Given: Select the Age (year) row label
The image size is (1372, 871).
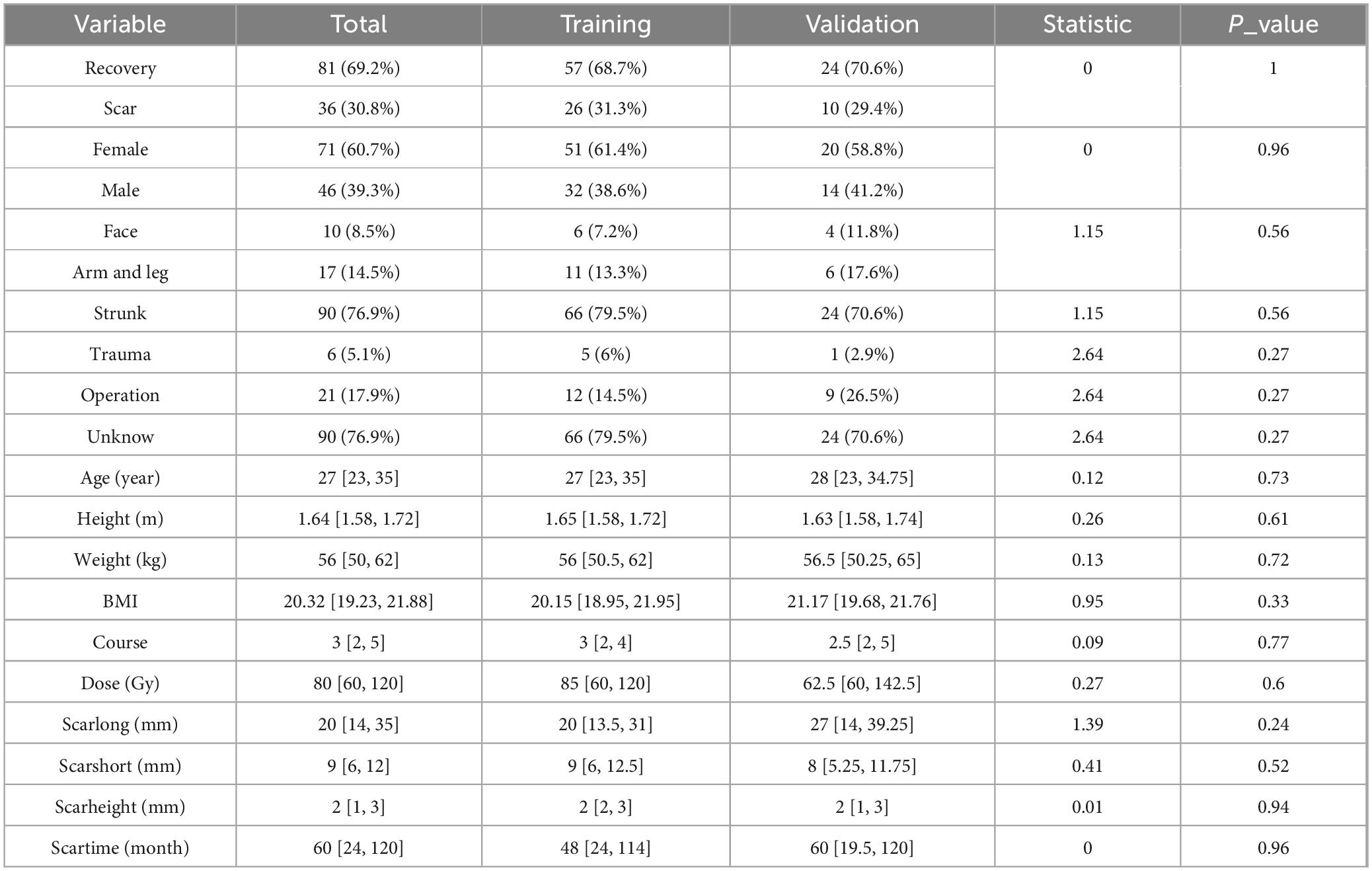Looking at the screenshot, I should coord(120,478).
